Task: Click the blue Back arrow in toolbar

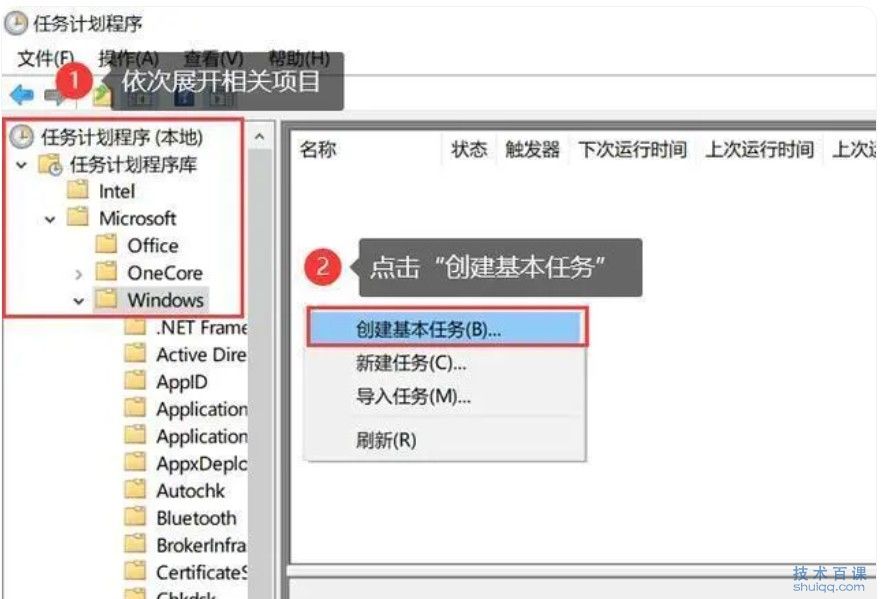Action: coord(22,94)
